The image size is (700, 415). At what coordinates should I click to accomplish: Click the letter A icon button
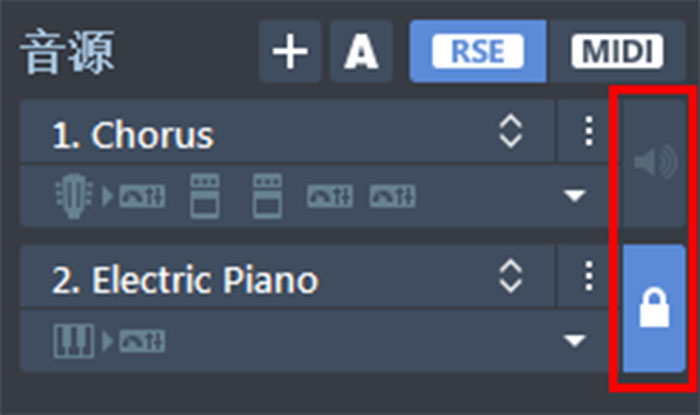coord(362,51)
